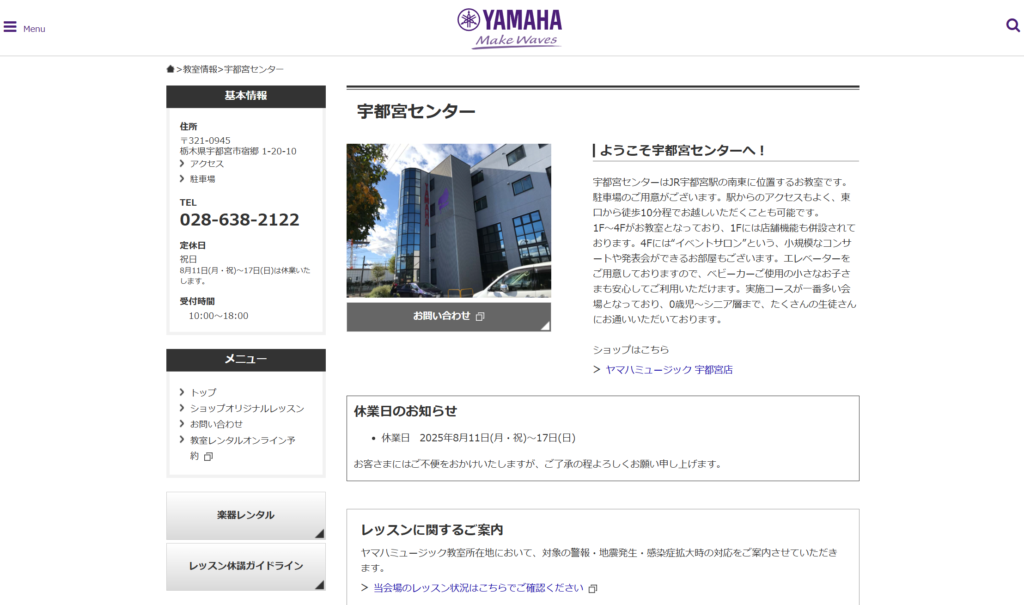Image resolution: width=1024 pixels, height=605 pixels.
Task: Click external-link icon after 教室レンタルオンライン予約
Action: 208,457
